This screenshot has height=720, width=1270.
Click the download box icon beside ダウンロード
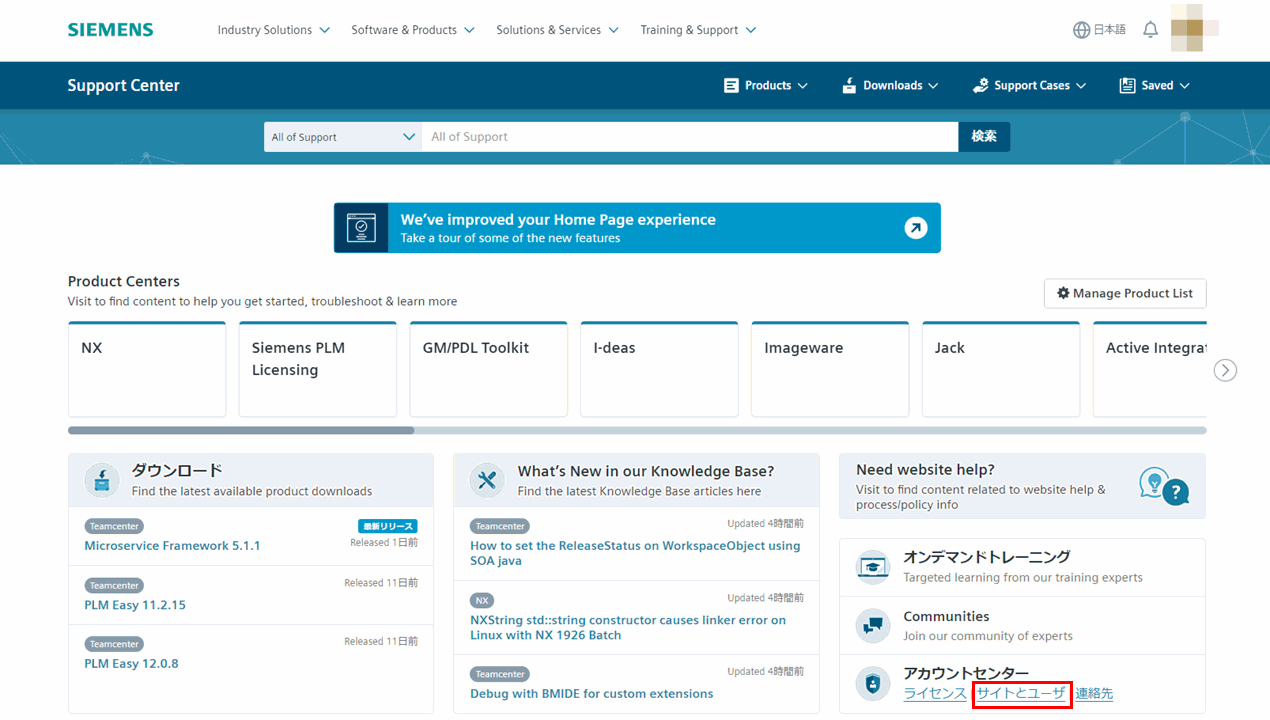102,480
